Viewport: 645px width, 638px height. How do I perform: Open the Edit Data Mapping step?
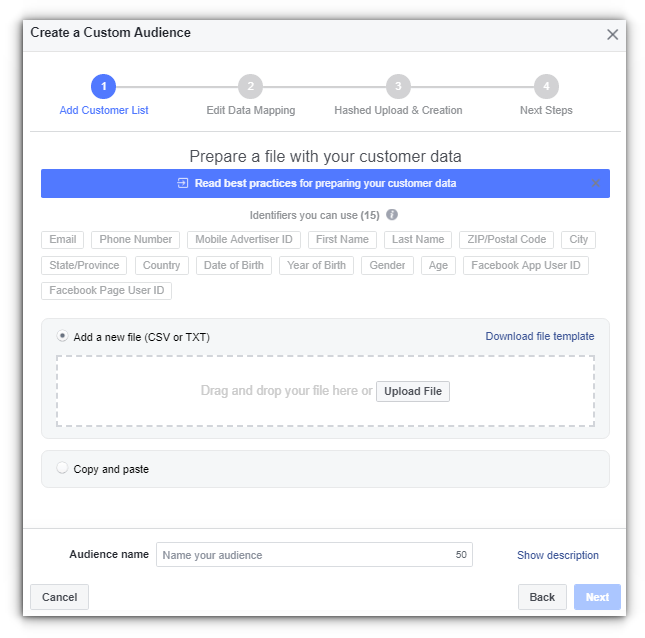pos(251,110)
